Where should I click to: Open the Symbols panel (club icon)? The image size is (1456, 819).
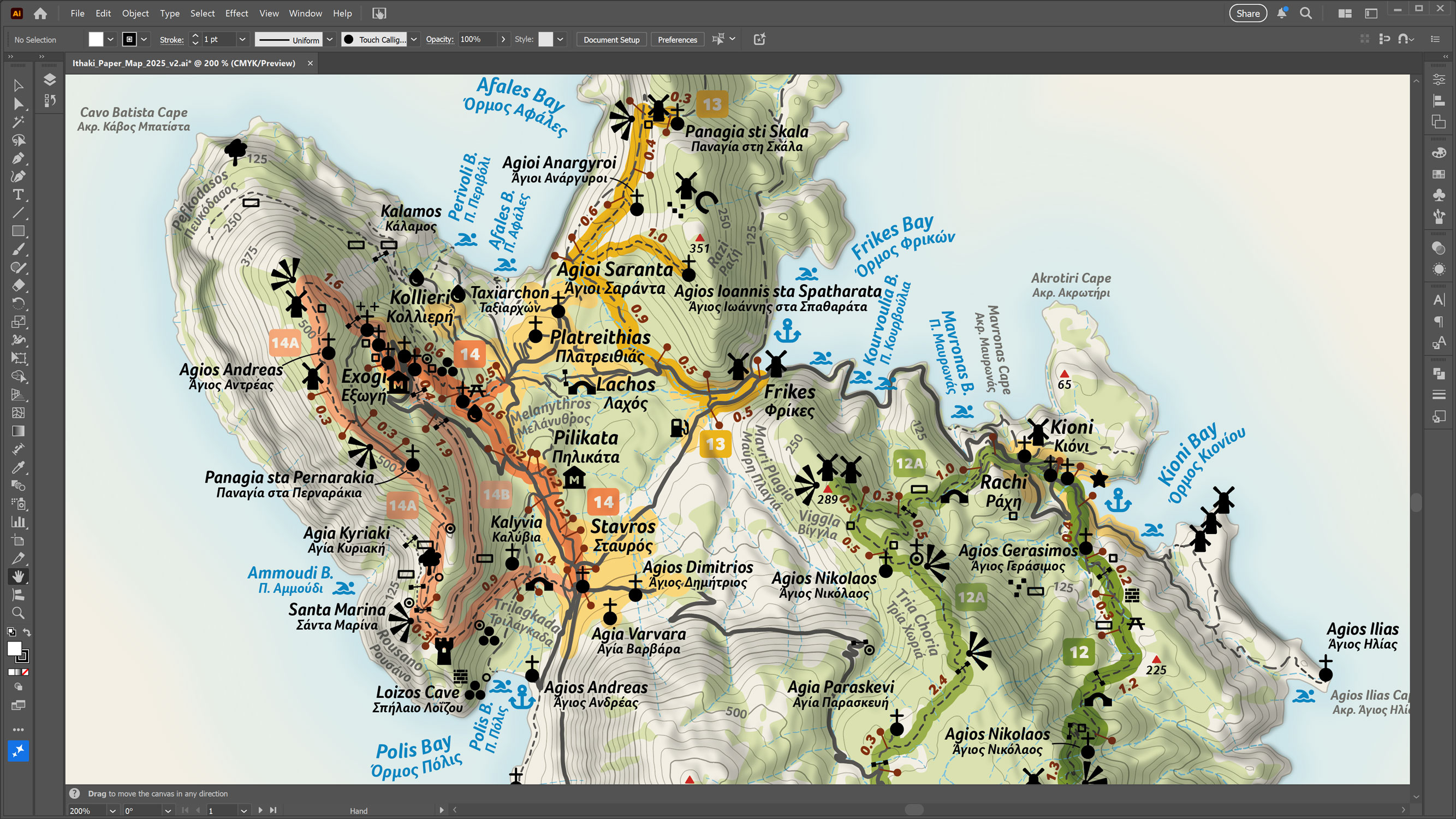pyautogui.click(x=1439, y=195)
